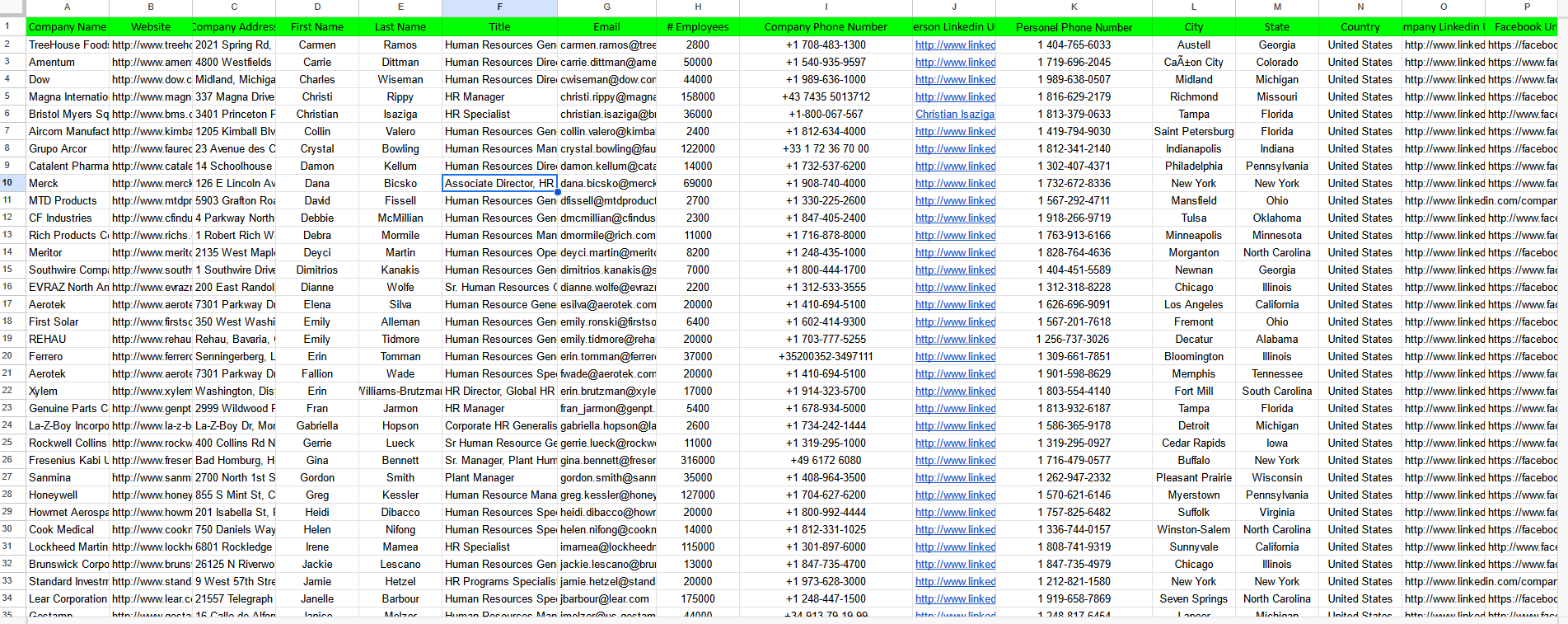Click the Sanmina company cell
Viewport: 1568px width, 624px height.
coord(68,477)
